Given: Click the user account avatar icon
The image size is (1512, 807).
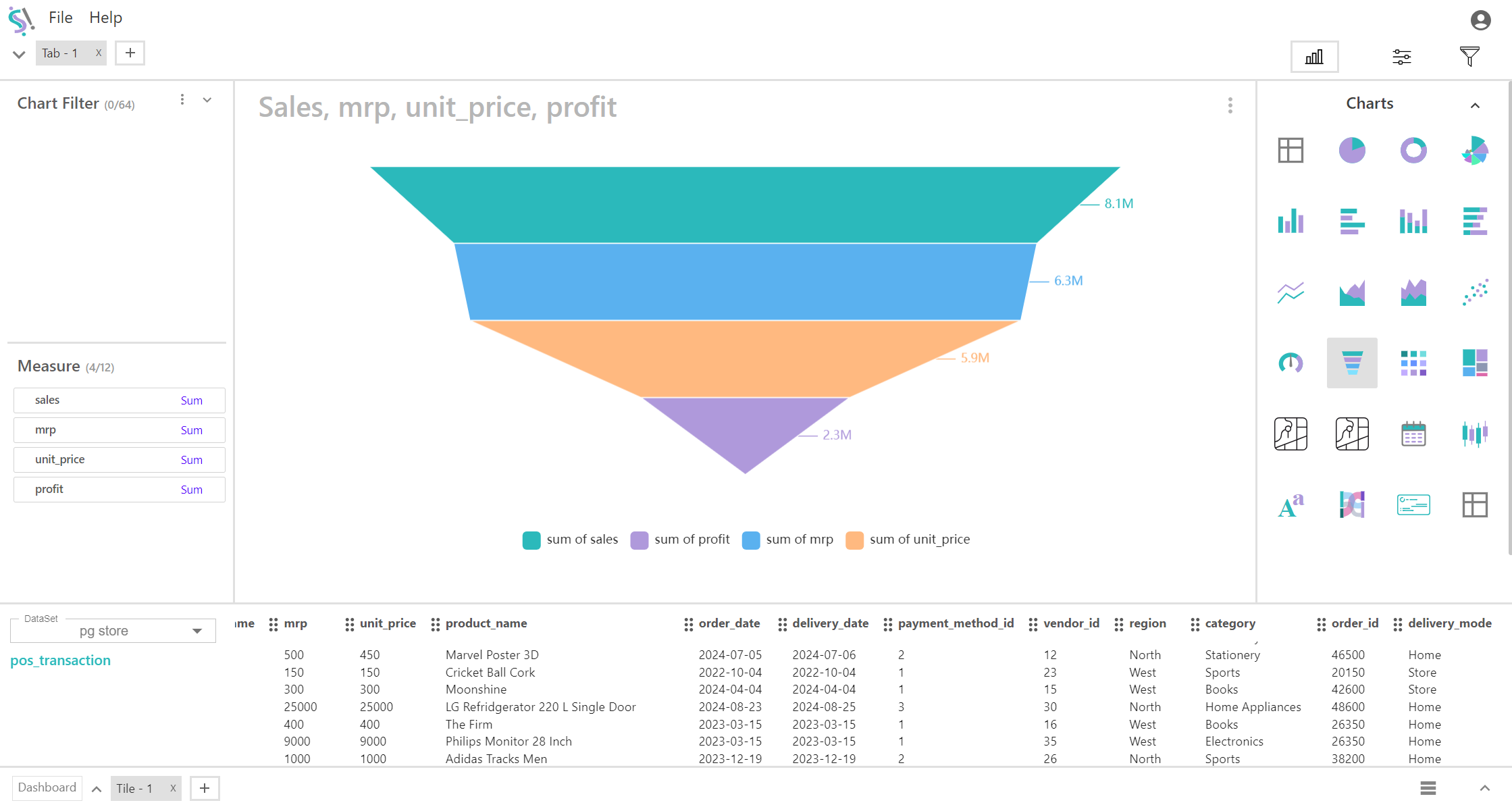Looking at the screenshot, I should point(1480,20).
